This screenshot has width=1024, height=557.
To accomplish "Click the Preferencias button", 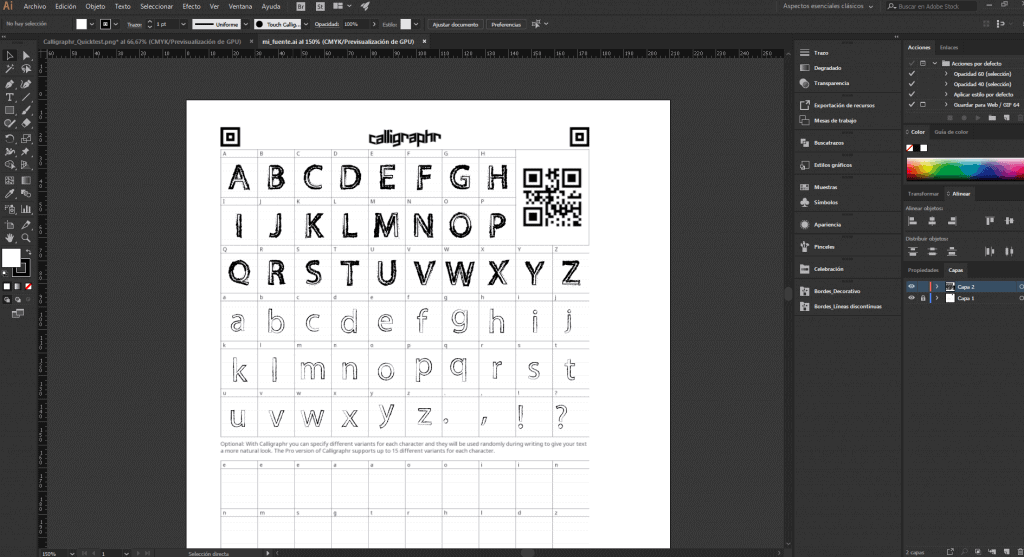I will [506, 24].
